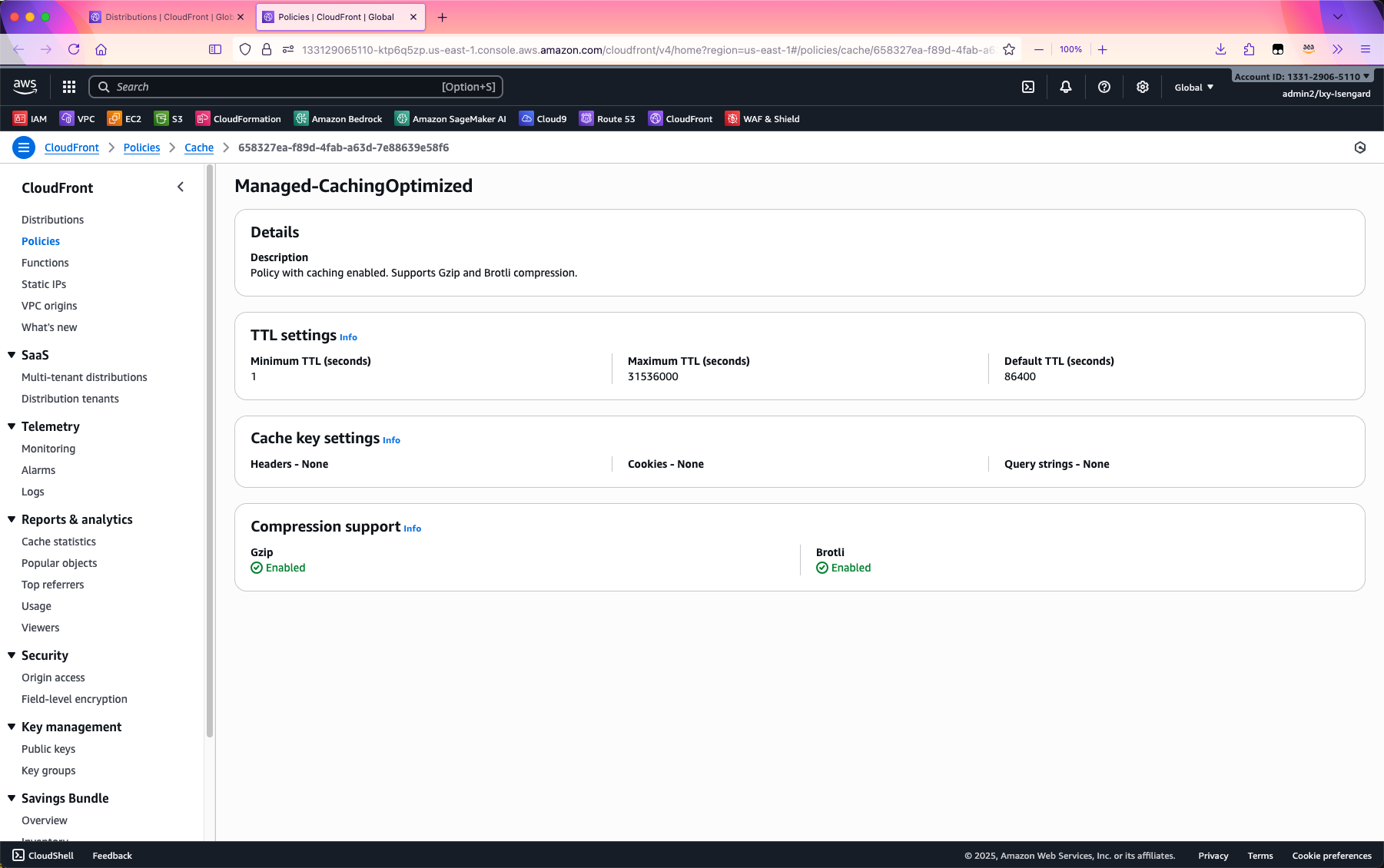Toggle the side navigation hamburger button
This screenshot has width=1384, height=868.
(x=24, y=147)
